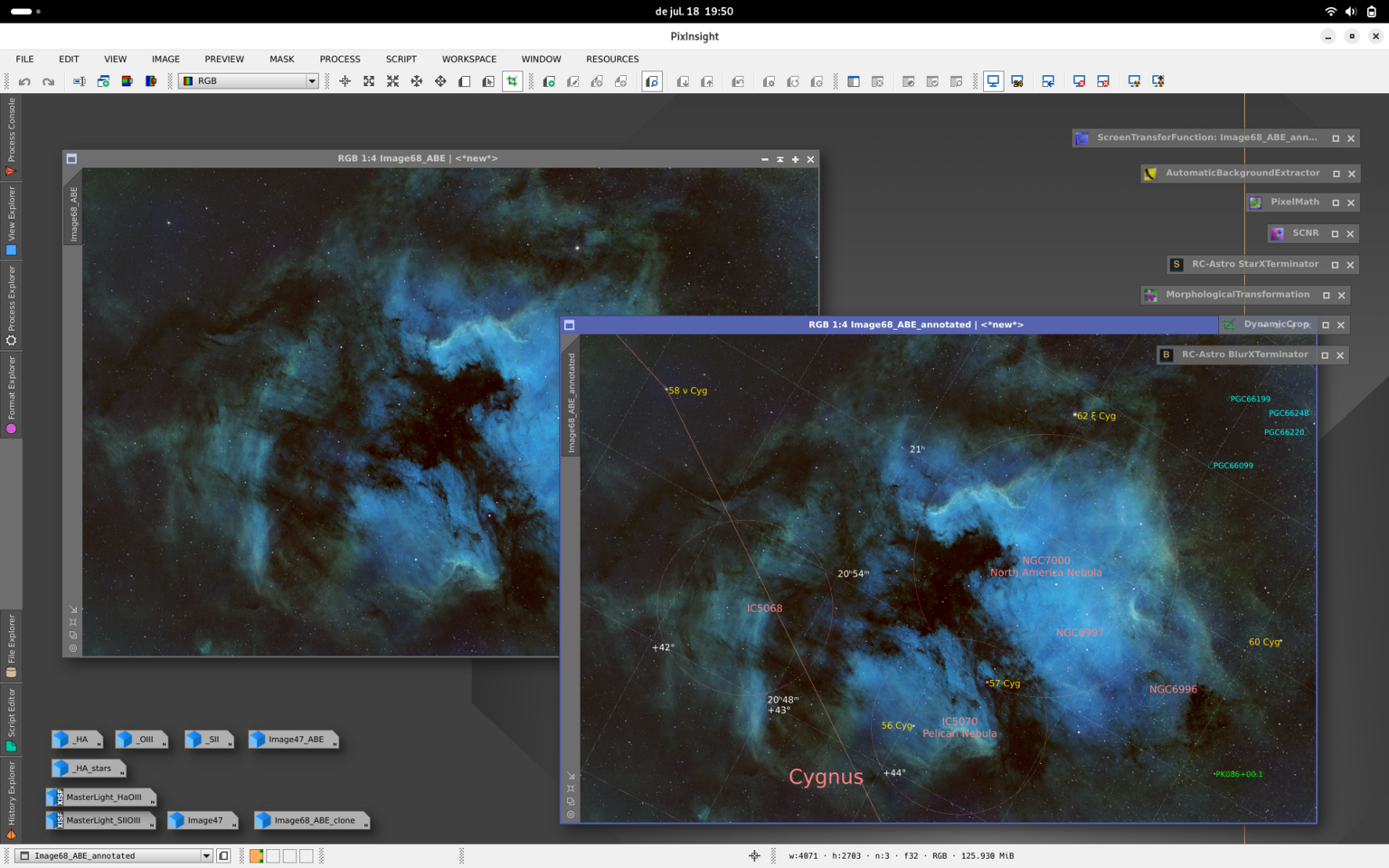Viewport: 1389px width, 868px height.
Task: Select the Zoom to Fit toolbar icon
Action: point(369,81)
